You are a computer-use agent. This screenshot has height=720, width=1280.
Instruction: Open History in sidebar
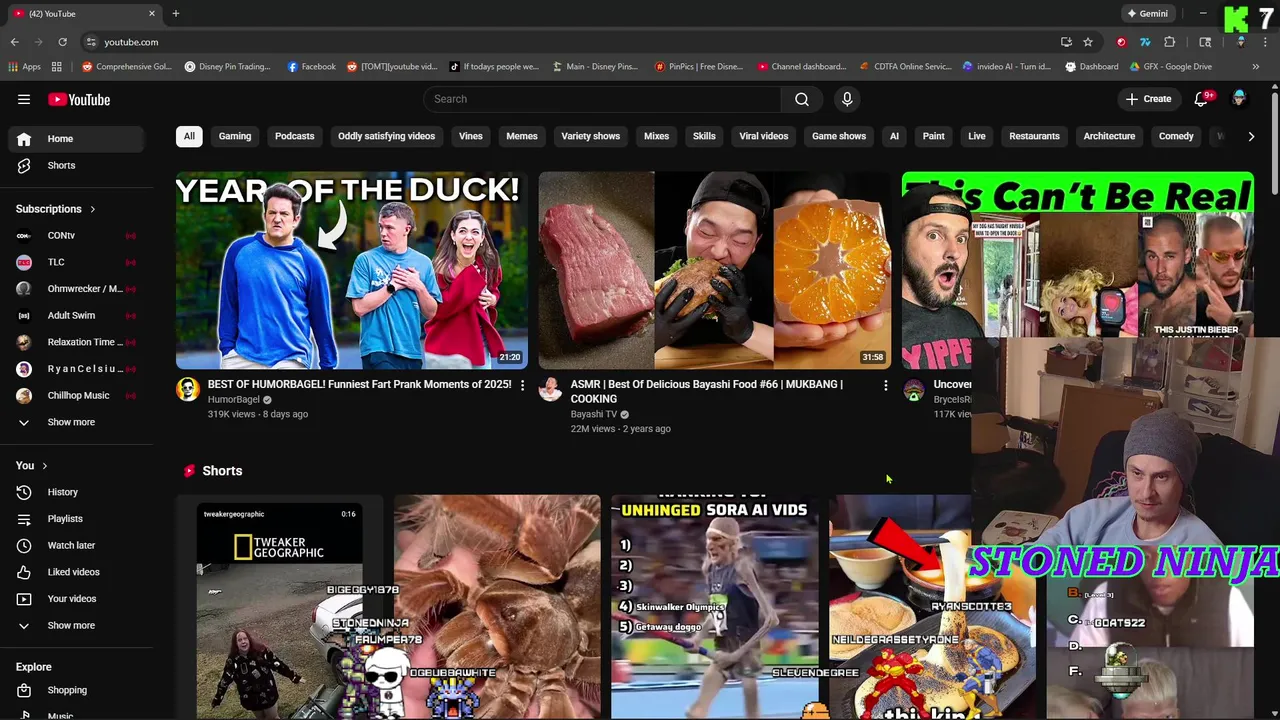(x=76, y=492)
